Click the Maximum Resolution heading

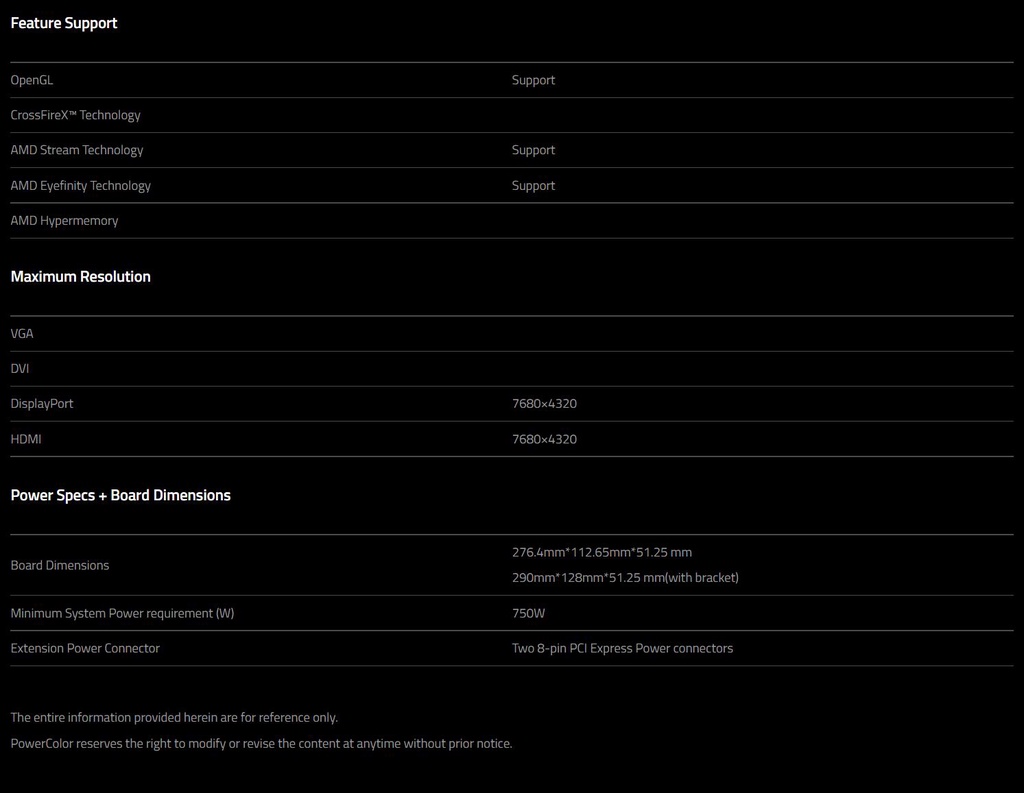point(80,276)
